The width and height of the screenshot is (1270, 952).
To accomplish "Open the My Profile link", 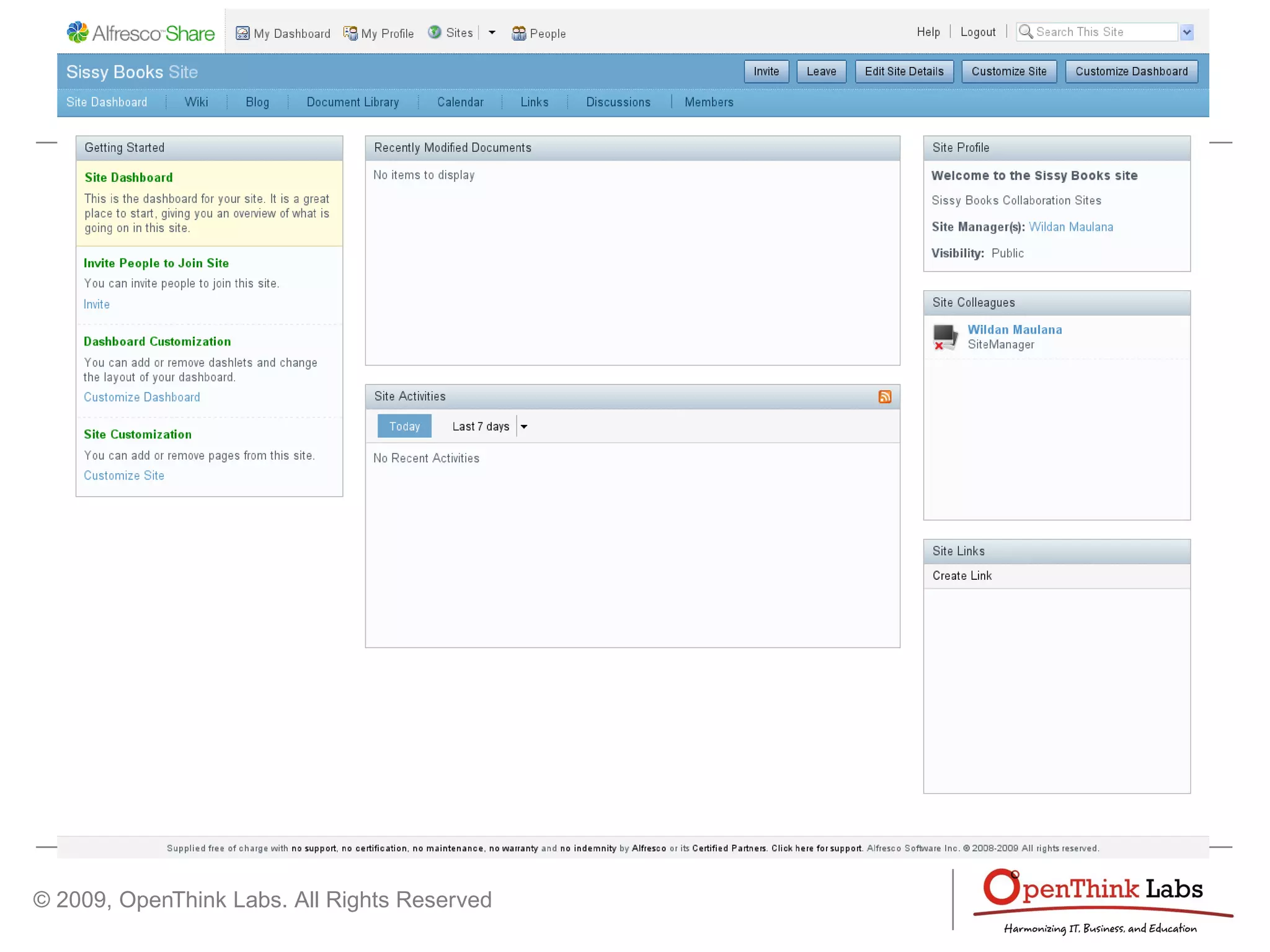I will (388, 33).
